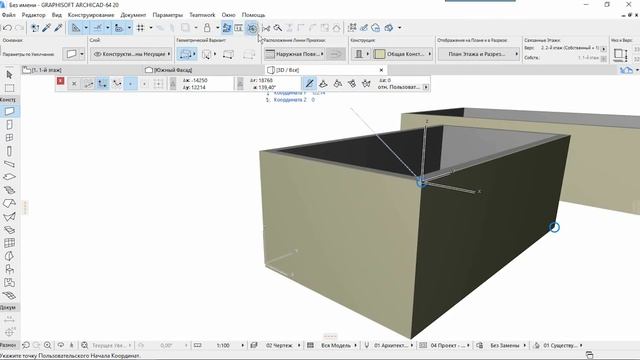Select the Inject Parameters syringe tool
This screenshot has width=640, height=360.
tap(58, 28)
